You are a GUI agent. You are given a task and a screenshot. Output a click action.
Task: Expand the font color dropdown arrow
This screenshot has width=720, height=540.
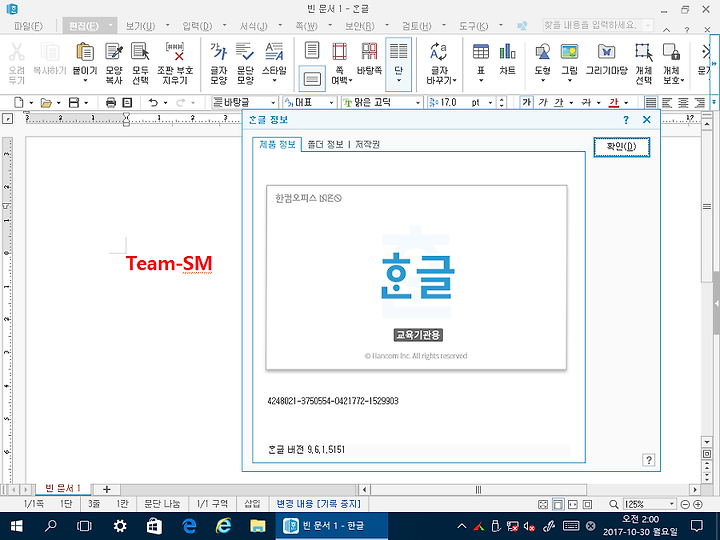tap(626, 103)
